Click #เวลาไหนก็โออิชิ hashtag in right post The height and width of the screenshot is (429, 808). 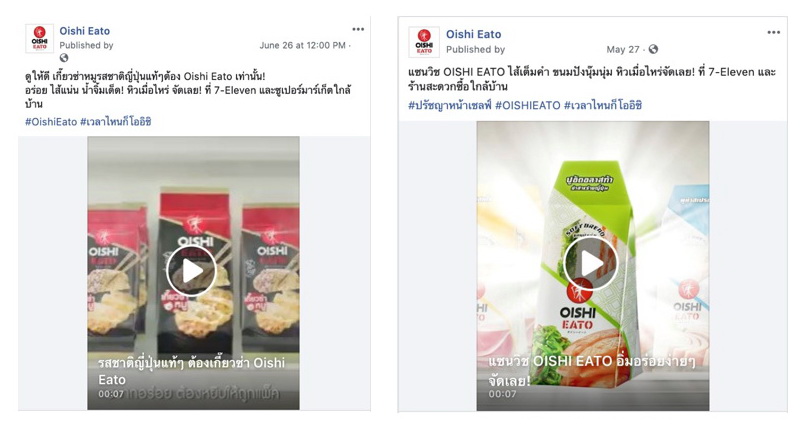603,106
